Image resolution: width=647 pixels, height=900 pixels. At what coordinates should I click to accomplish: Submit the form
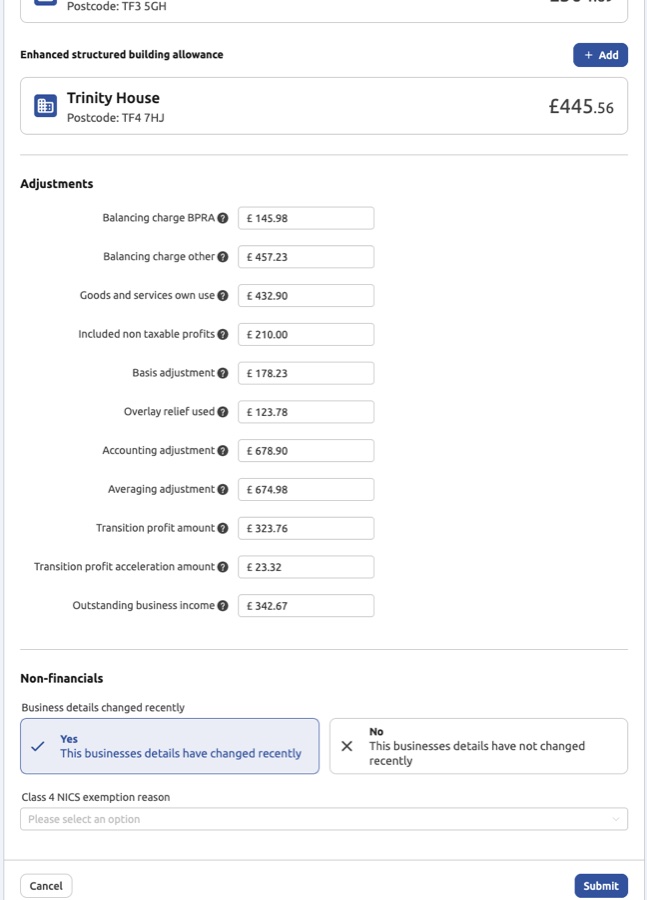[601, 886]
